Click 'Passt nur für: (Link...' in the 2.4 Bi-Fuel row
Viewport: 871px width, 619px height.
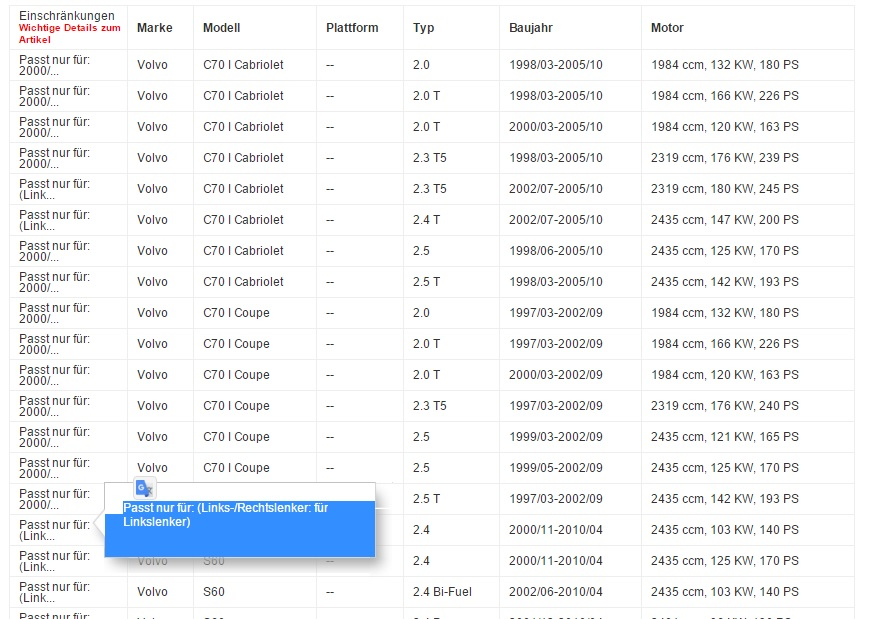(x=54, y=592)
